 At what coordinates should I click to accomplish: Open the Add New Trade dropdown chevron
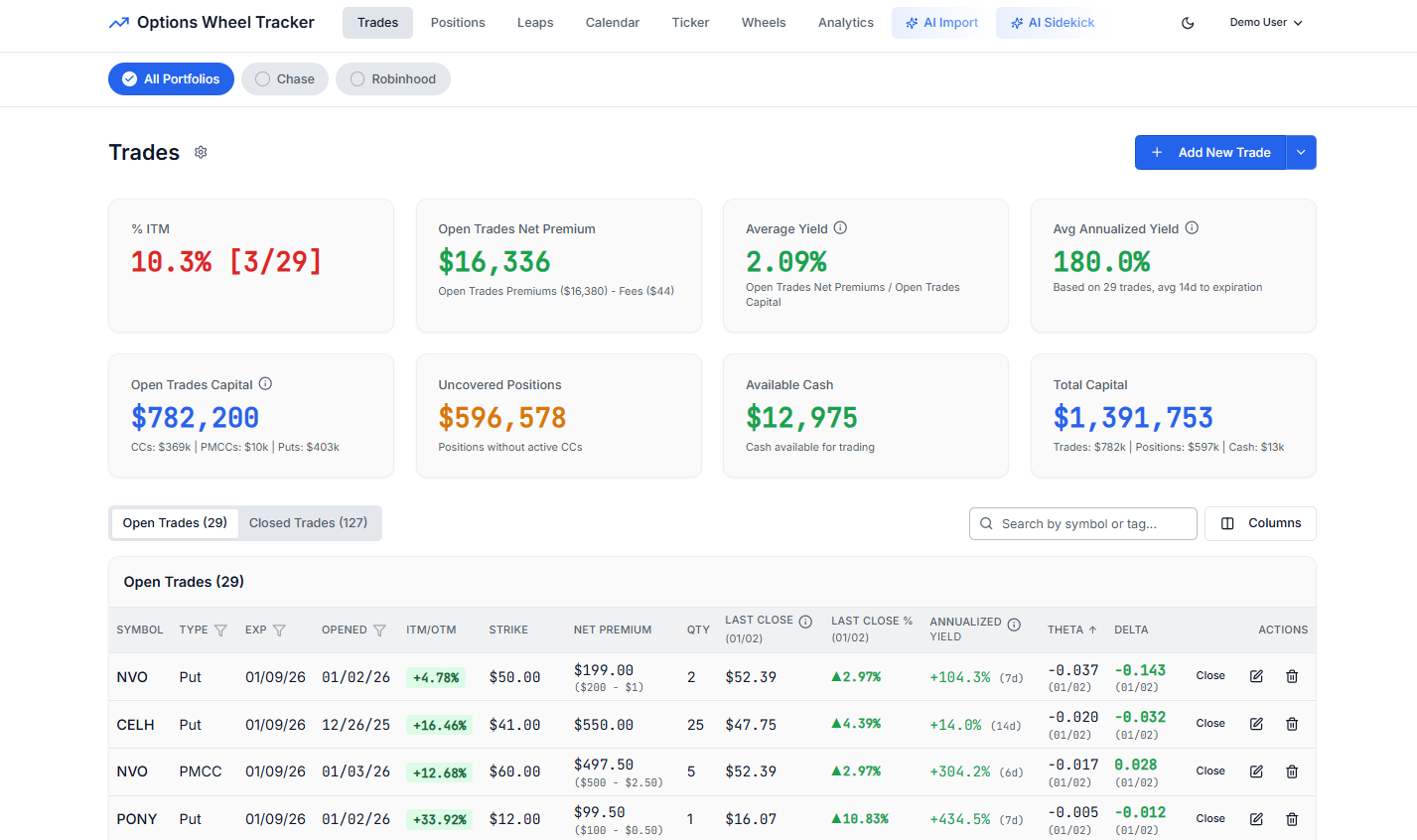pos(1301,152)
